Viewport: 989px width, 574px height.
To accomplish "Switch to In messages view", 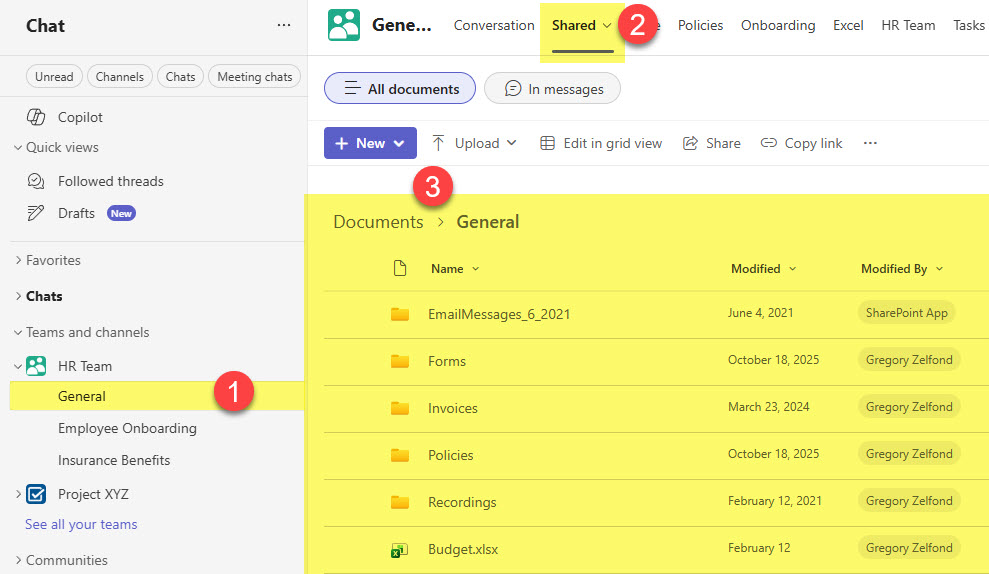I will (553, 88).
